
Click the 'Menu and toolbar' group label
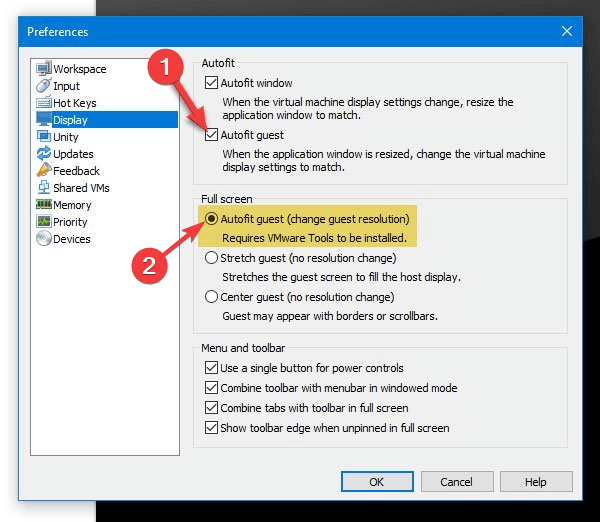(243, 348)
